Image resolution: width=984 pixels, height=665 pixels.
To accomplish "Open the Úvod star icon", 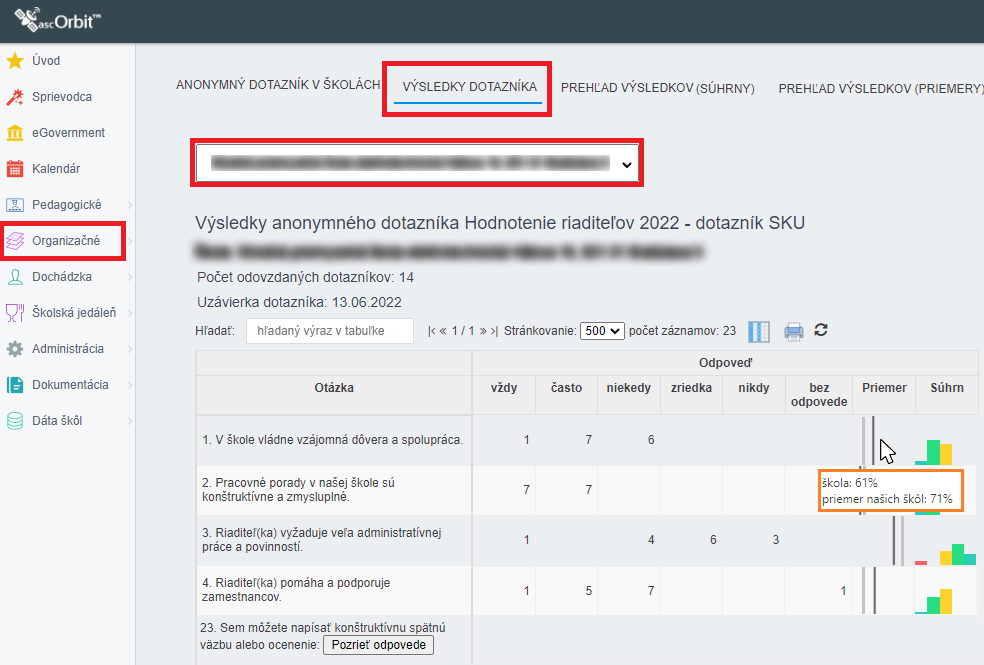I will [x=15, y=61].
